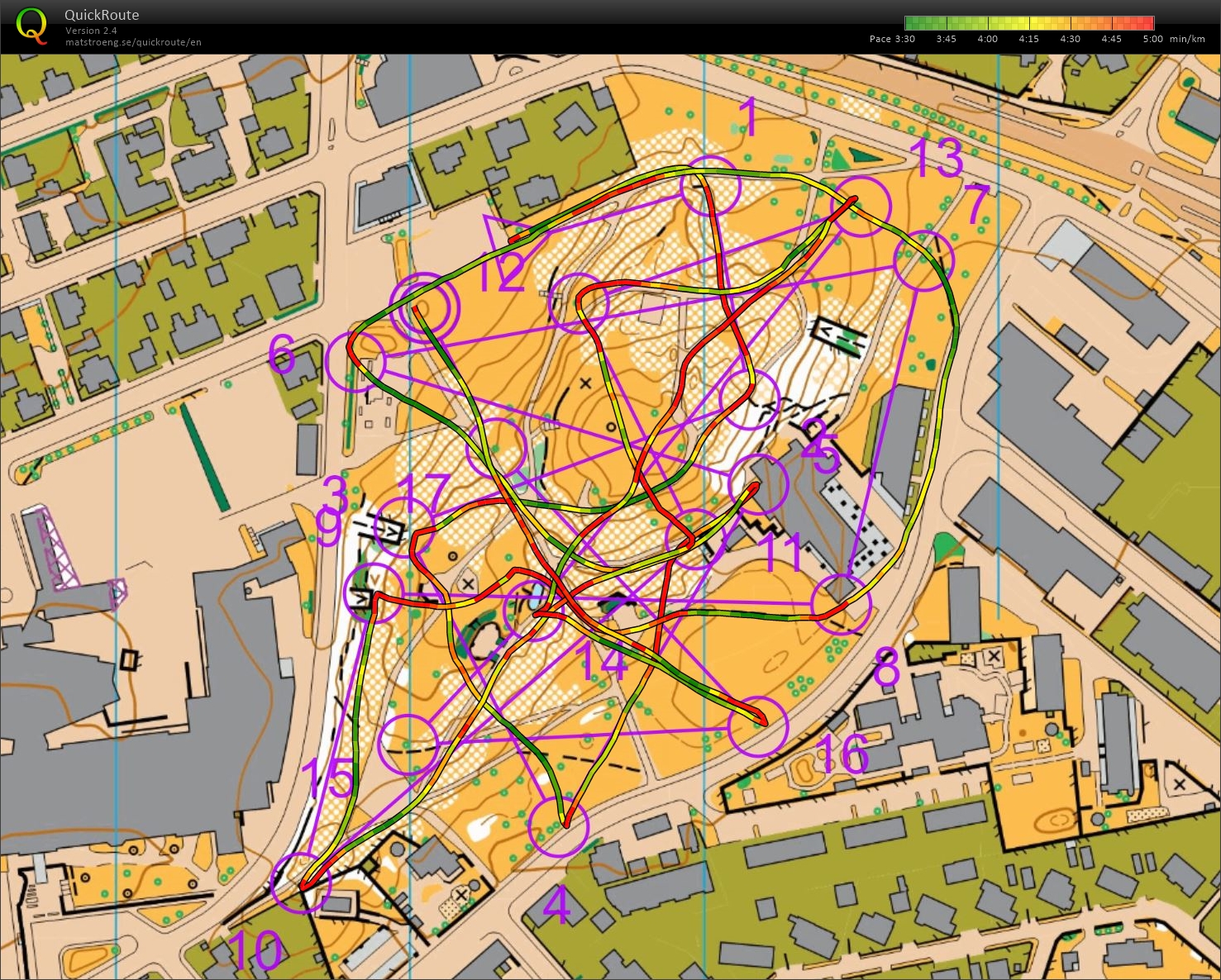Click the 4:00 pace legend label
Screen dimensions: 1221x980
pyautogui.click(x=988, y=39)
